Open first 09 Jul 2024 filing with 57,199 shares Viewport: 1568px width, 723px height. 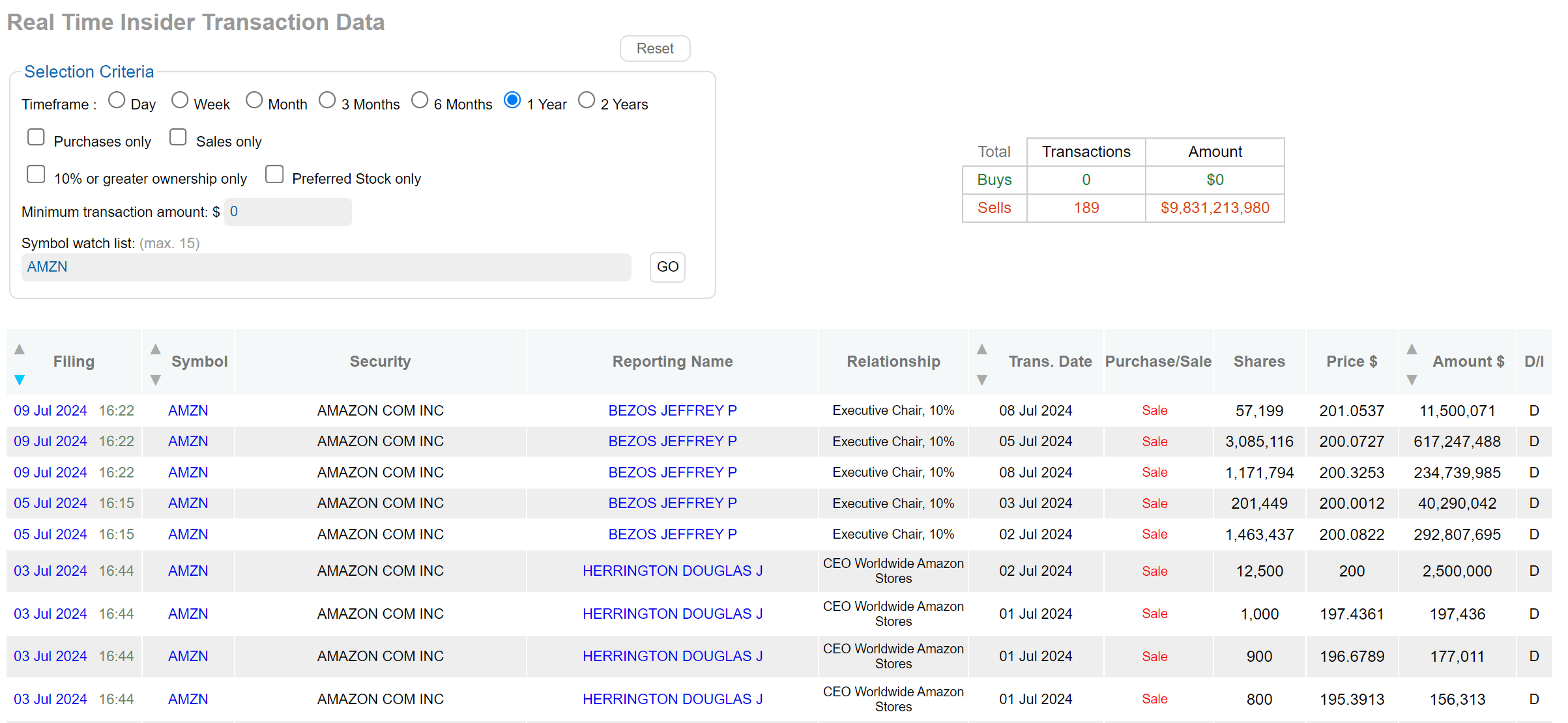click(x=50, y=411)
